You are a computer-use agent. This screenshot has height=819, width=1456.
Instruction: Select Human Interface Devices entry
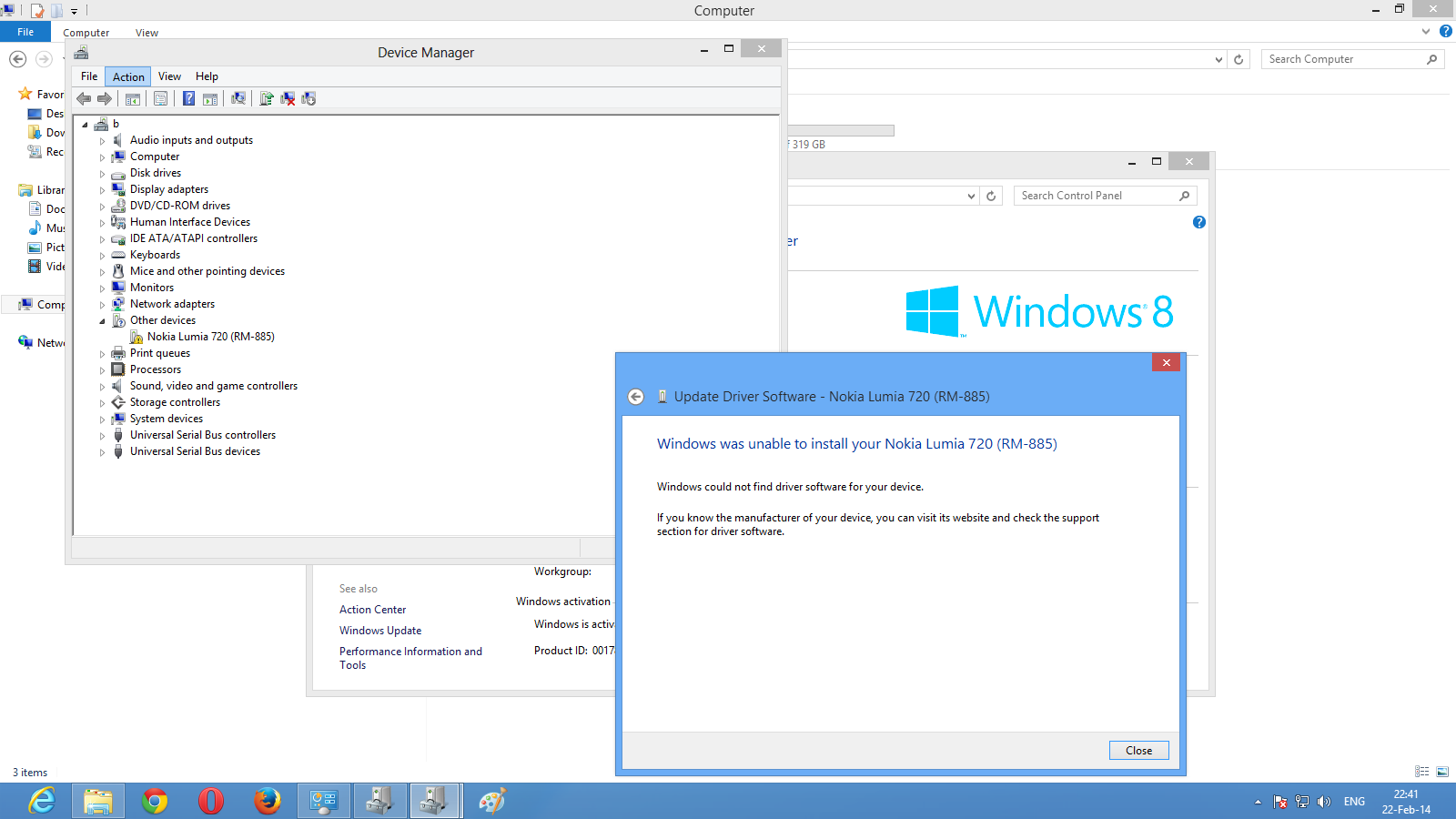(x=190, y=222)
